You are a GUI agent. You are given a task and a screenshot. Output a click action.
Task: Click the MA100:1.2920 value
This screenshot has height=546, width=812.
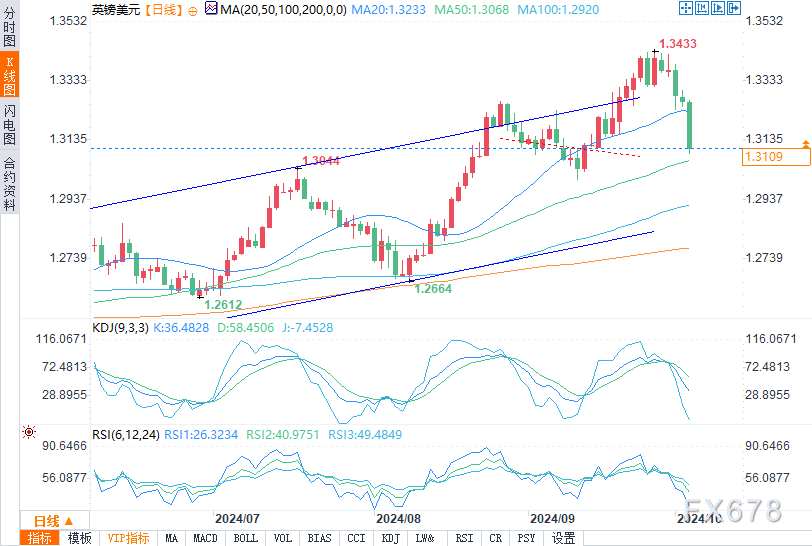(x=558, y=9)
